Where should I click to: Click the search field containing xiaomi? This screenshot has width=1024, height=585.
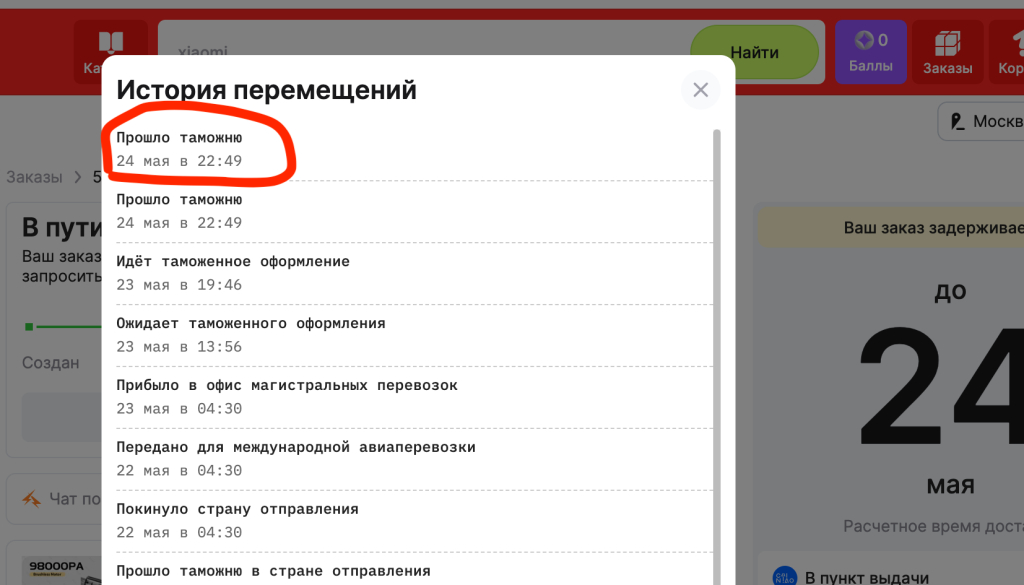click(424, 52)
